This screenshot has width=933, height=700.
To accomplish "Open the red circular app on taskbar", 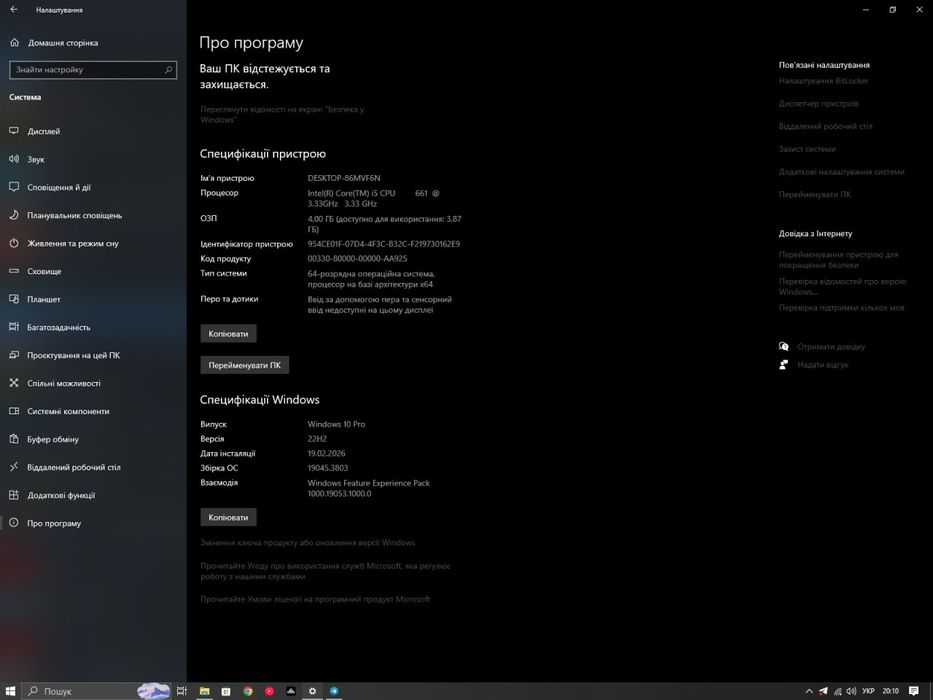I will (x=269, y=691).
